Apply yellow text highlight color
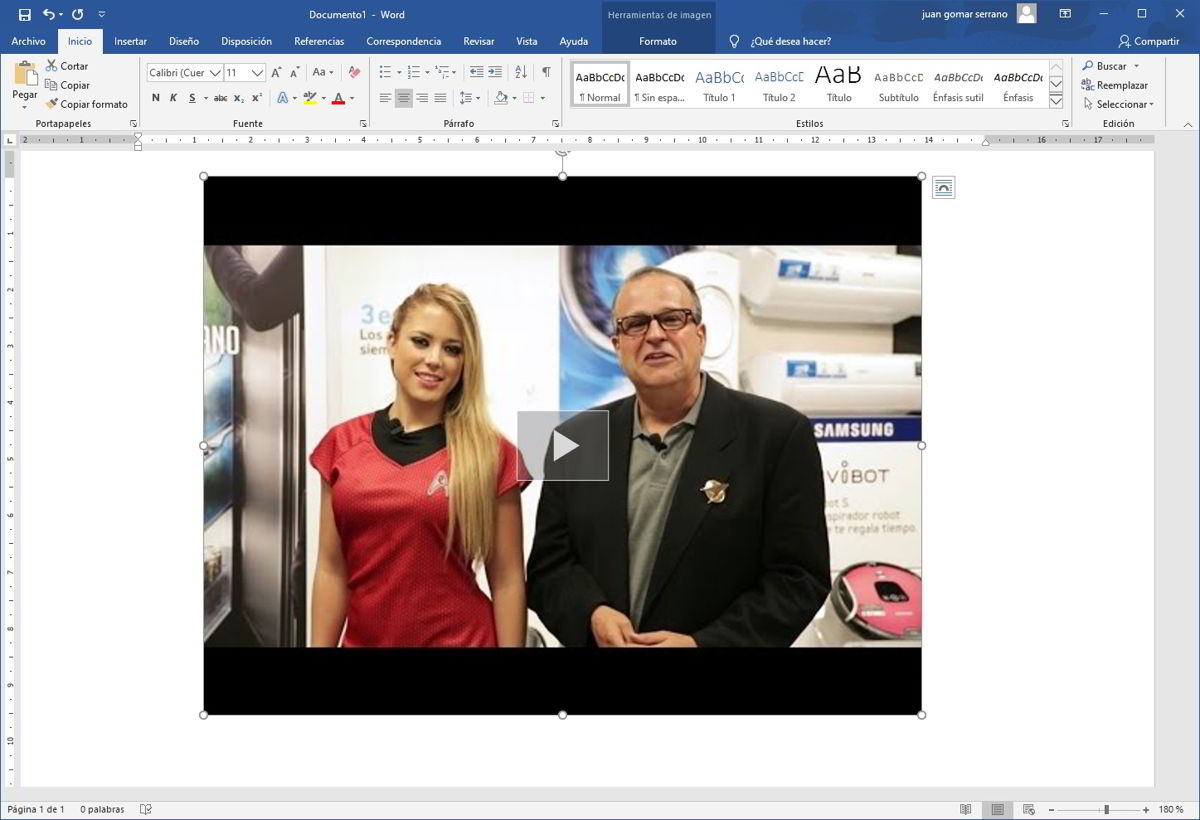Image resolution: width=1200 pixels, height=820 pixels. click(x=308, y=99)
